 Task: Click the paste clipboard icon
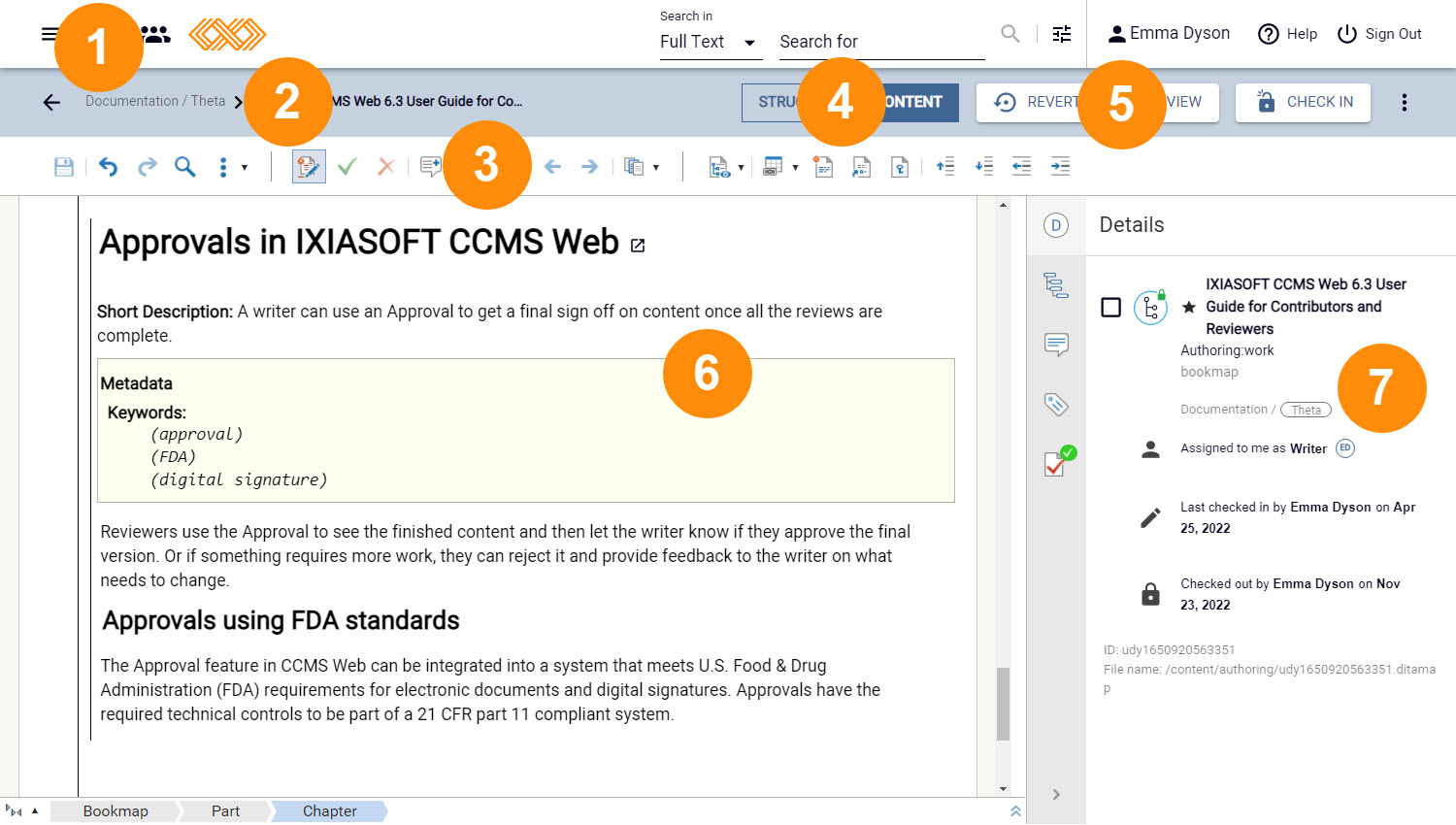pos(634,167)
